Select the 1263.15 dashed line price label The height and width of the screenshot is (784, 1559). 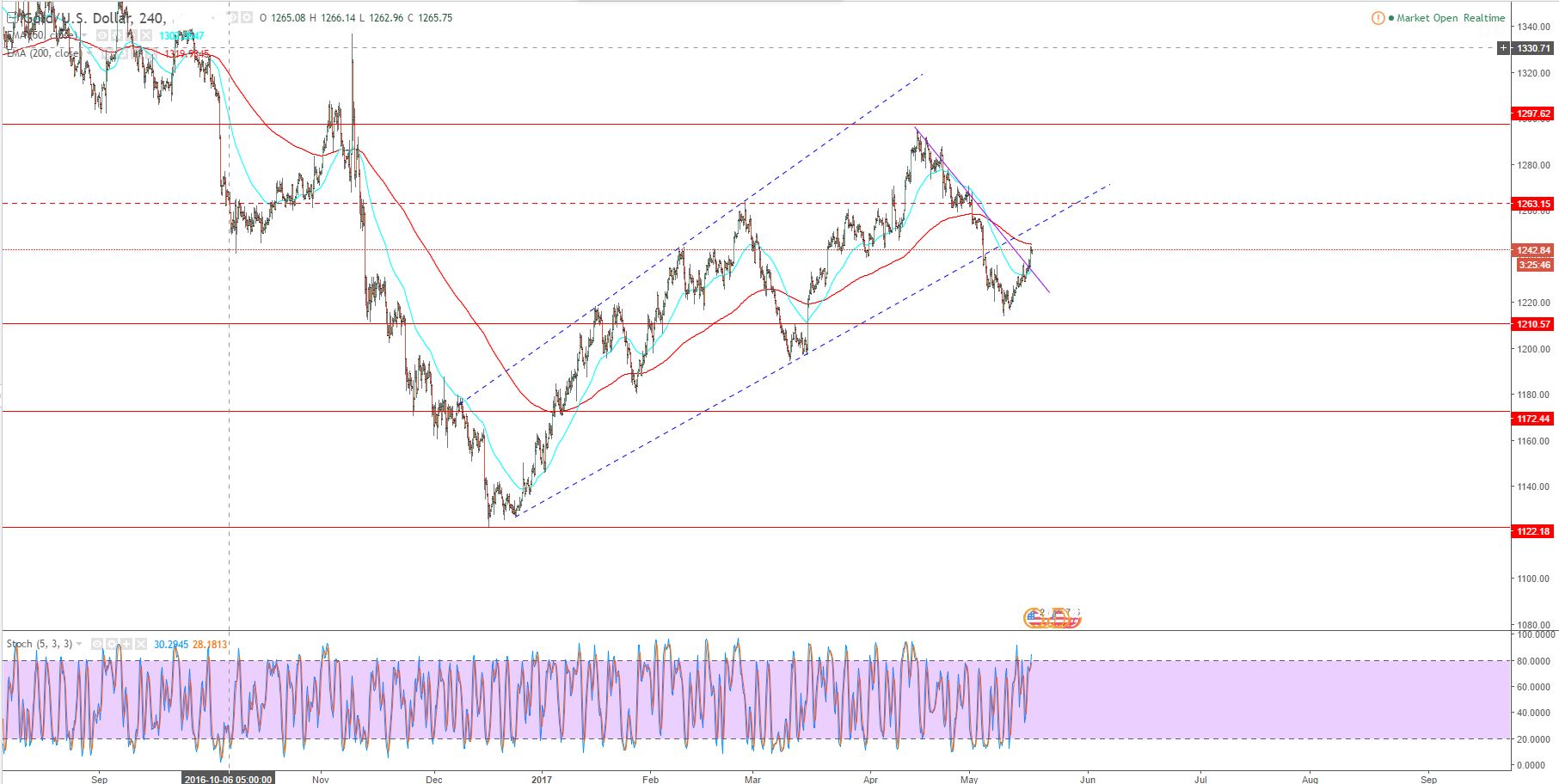[1533, 205]
